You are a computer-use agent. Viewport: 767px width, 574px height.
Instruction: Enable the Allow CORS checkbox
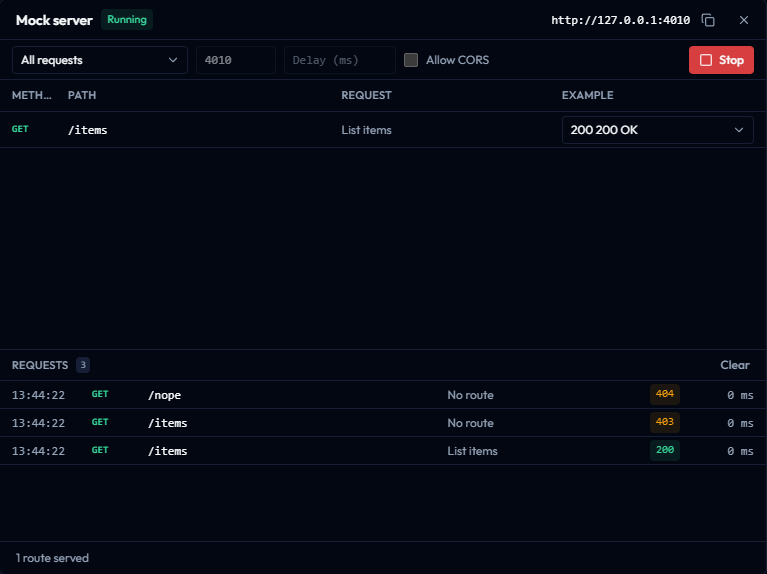[411, 60]
